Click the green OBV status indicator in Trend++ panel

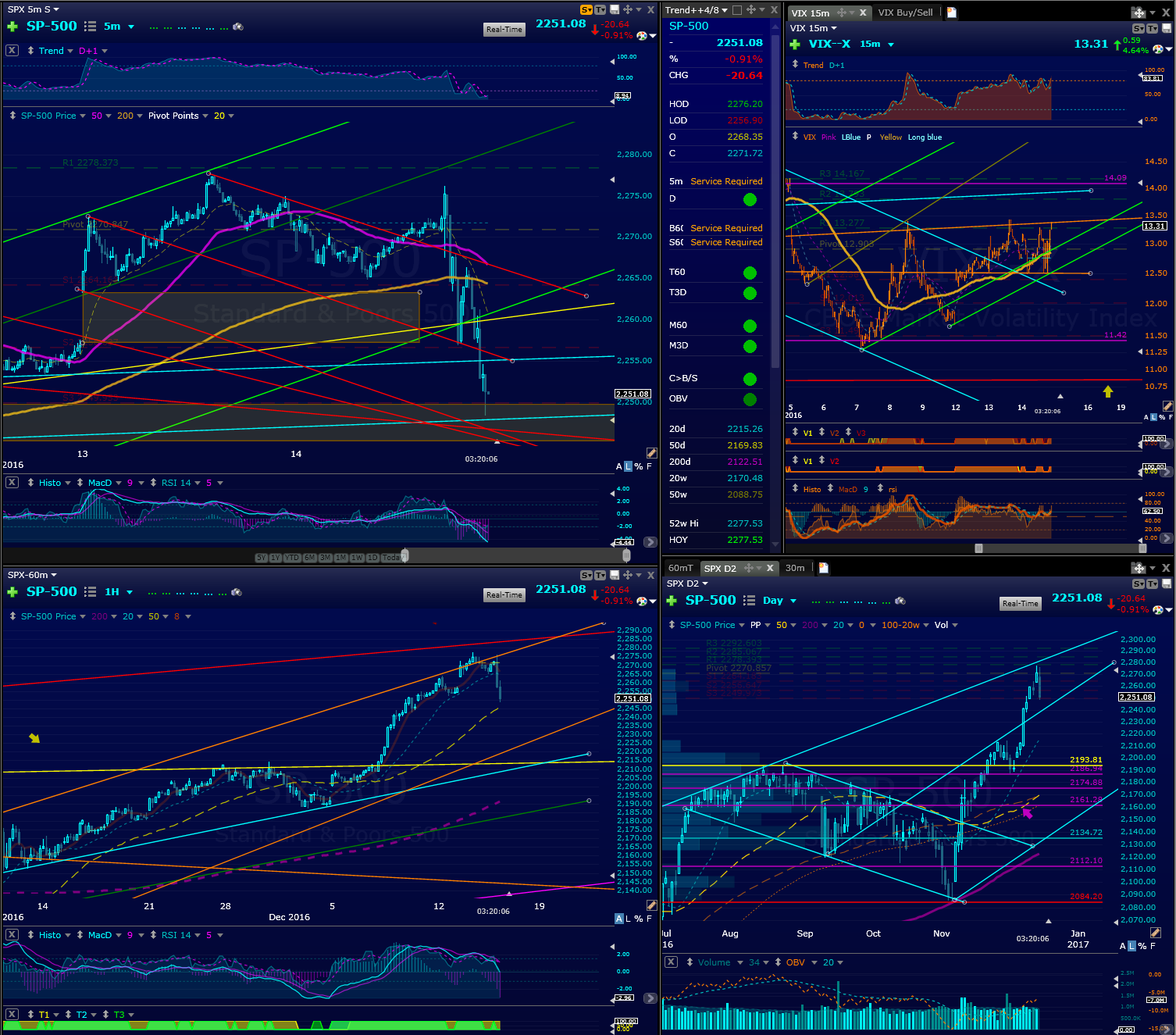pyautogui.click(x=750, y=399)
